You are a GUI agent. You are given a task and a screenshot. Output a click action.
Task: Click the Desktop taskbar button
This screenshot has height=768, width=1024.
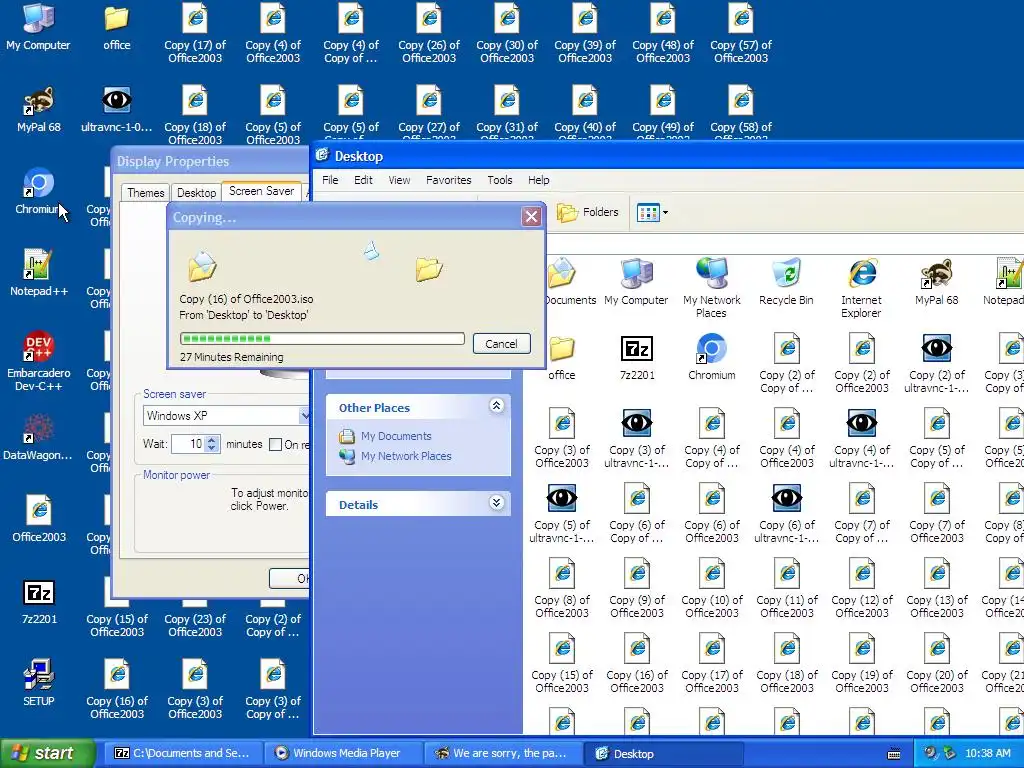663,753
